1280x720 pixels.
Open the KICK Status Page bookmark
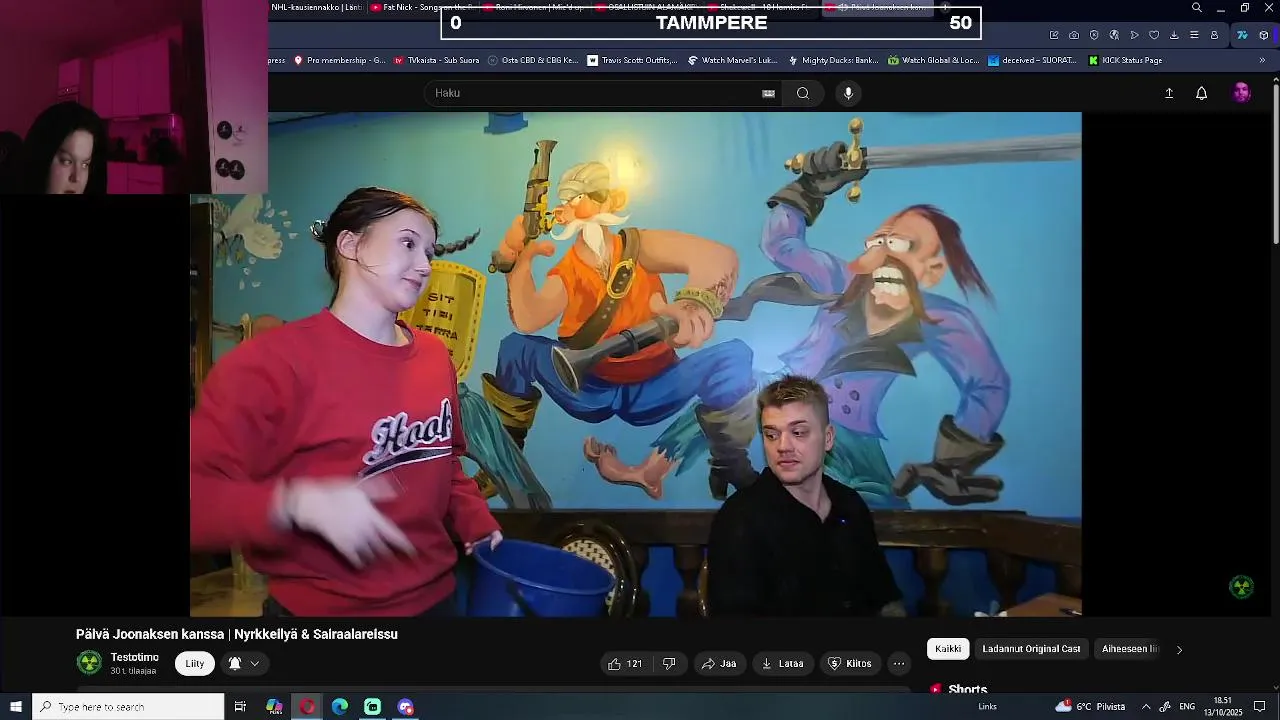click(1125, 60)
